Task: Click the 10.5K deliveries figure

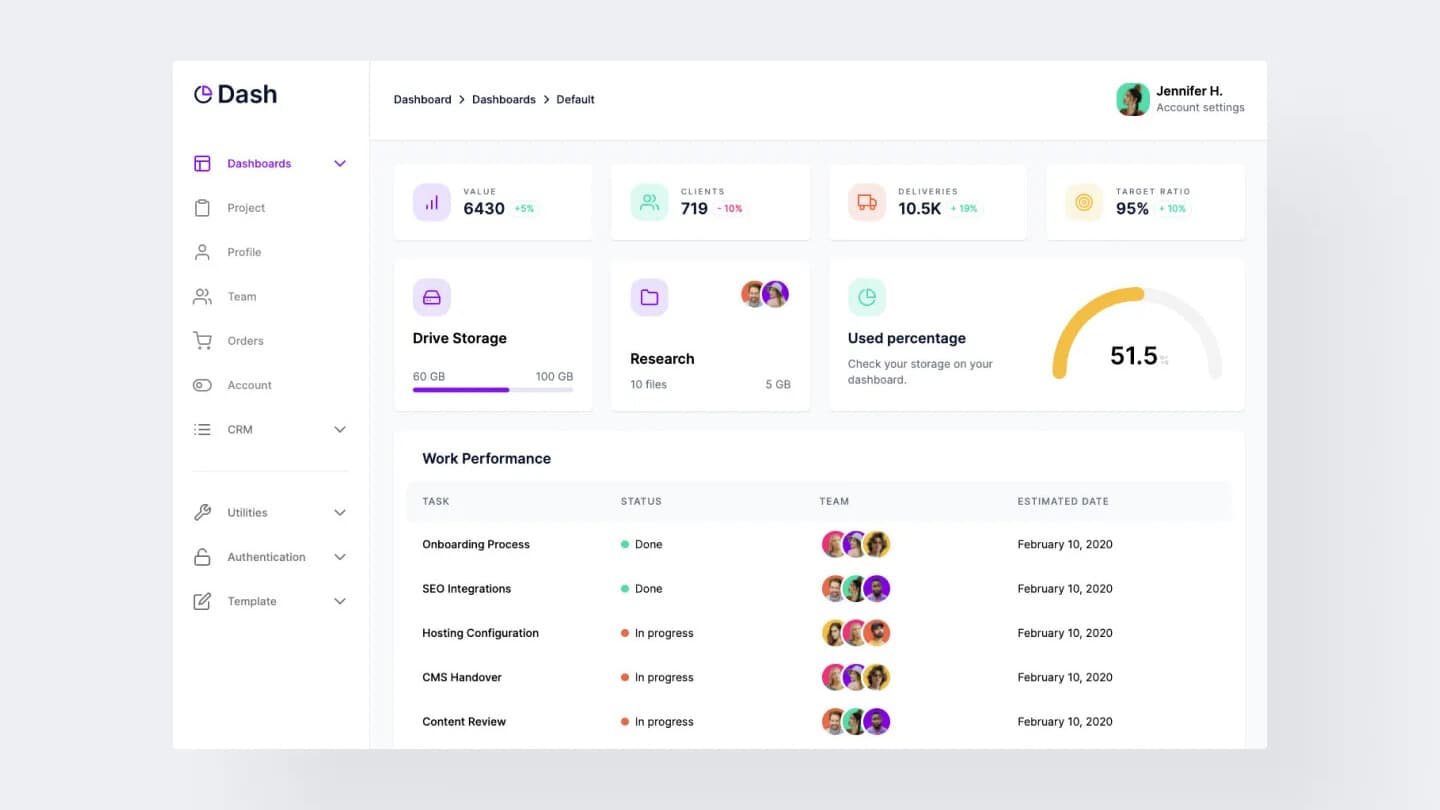Action: pos(919,208)
